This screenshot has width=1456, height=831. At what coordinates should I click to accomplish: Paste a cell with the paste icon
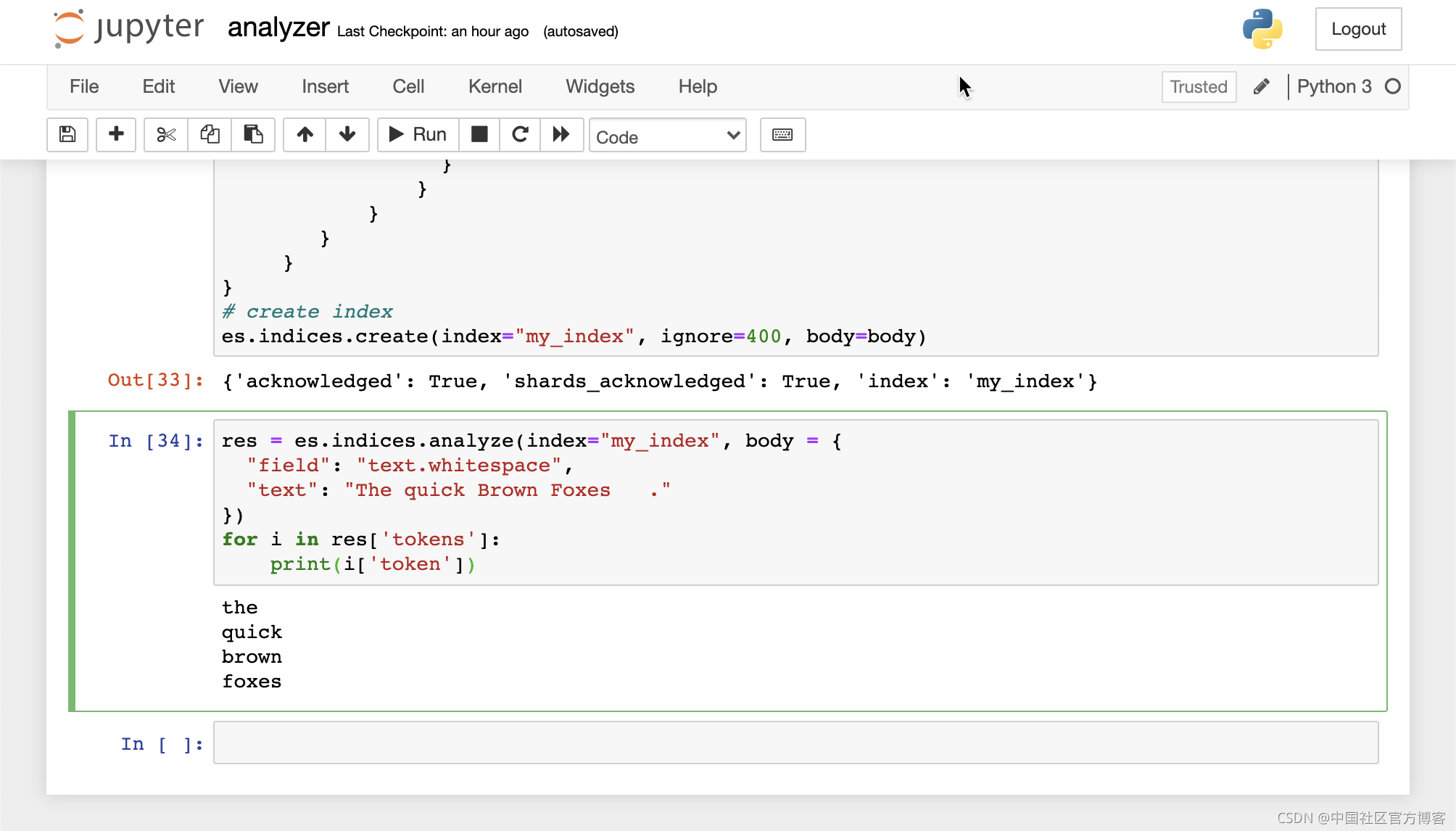(x=253, y=135)
